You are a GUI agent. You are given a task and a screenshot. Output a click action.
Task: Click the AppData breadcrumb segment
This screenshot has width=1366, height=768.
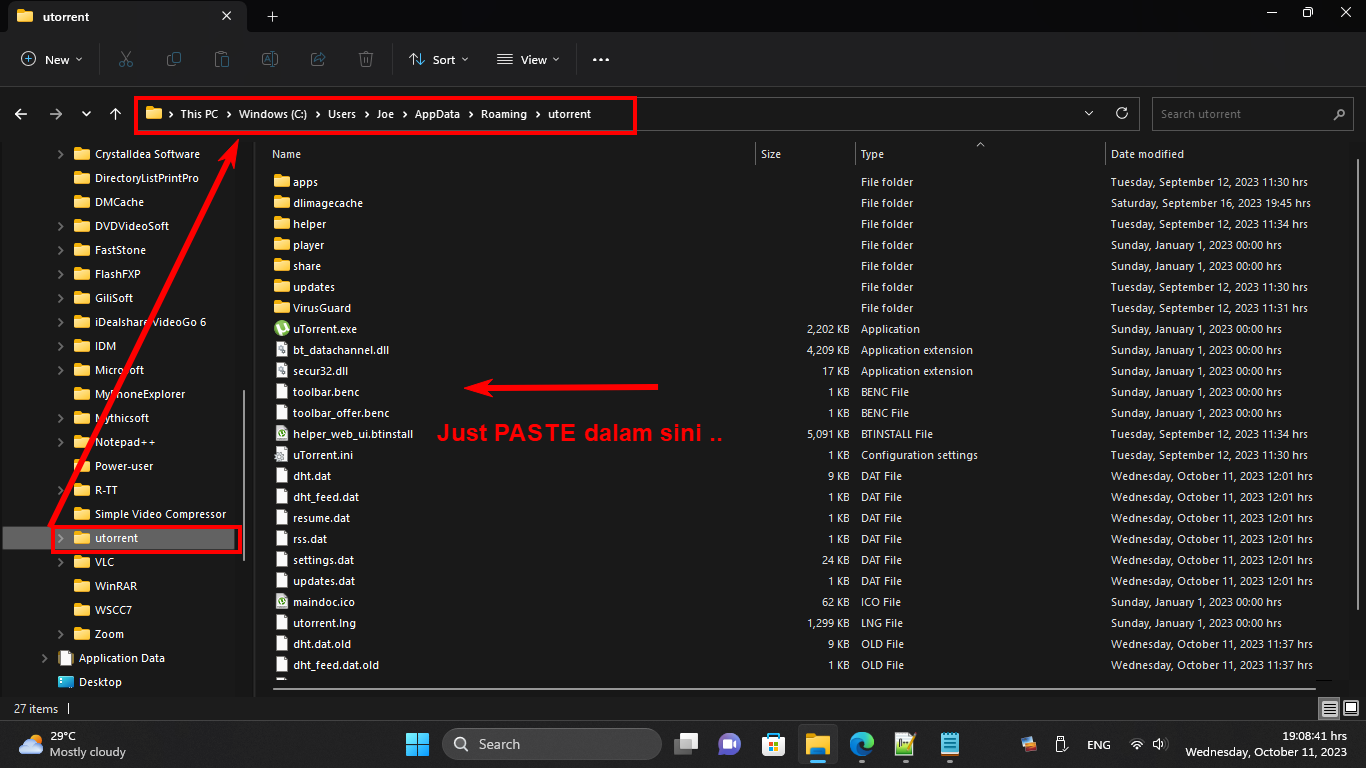point(437,114)
